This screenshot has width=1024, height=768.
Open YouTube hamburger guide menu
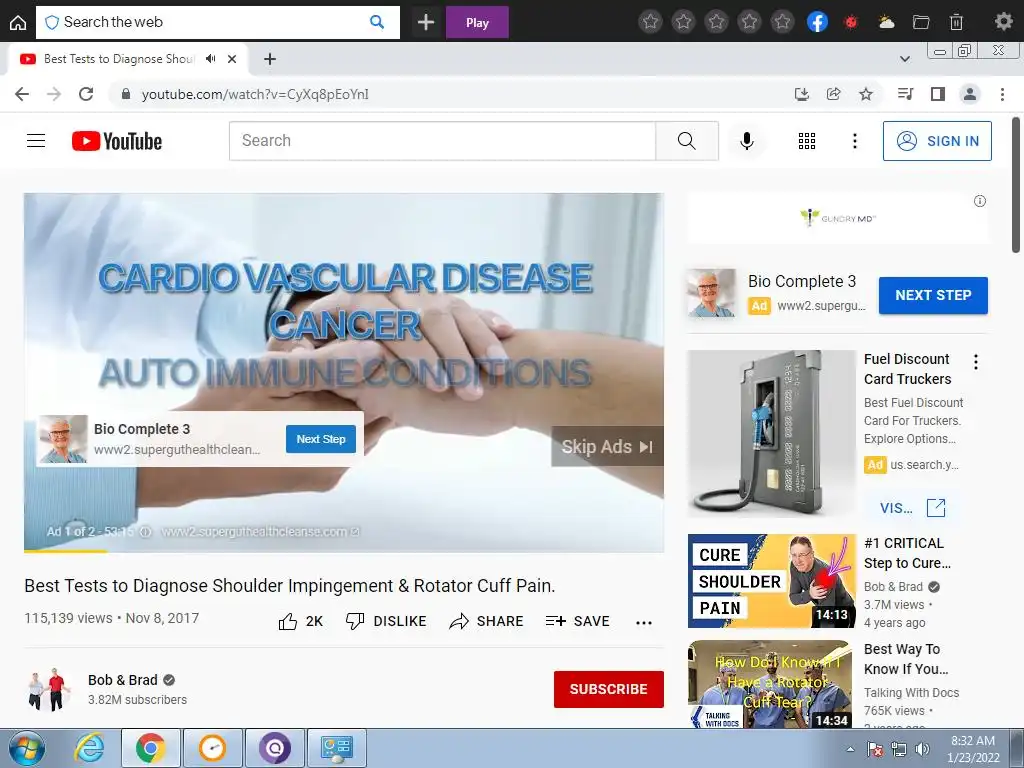click(36, 140)
